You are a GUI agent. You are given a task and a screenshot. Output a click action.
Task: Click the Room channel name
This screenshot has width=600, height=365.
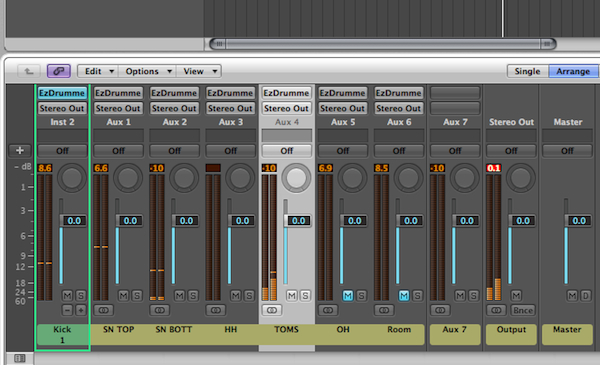pos(399,329)
